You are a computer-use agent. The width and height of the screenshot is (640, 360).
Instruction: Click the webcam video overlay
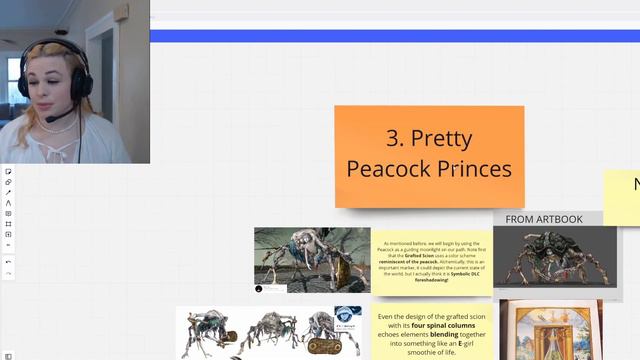[x=75, y=82]
